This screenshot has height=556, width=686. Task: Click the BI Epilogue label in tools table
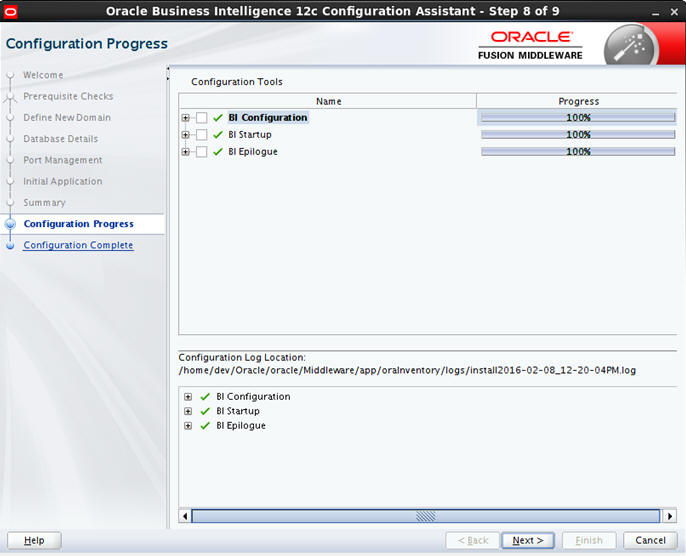pos(253,152)
